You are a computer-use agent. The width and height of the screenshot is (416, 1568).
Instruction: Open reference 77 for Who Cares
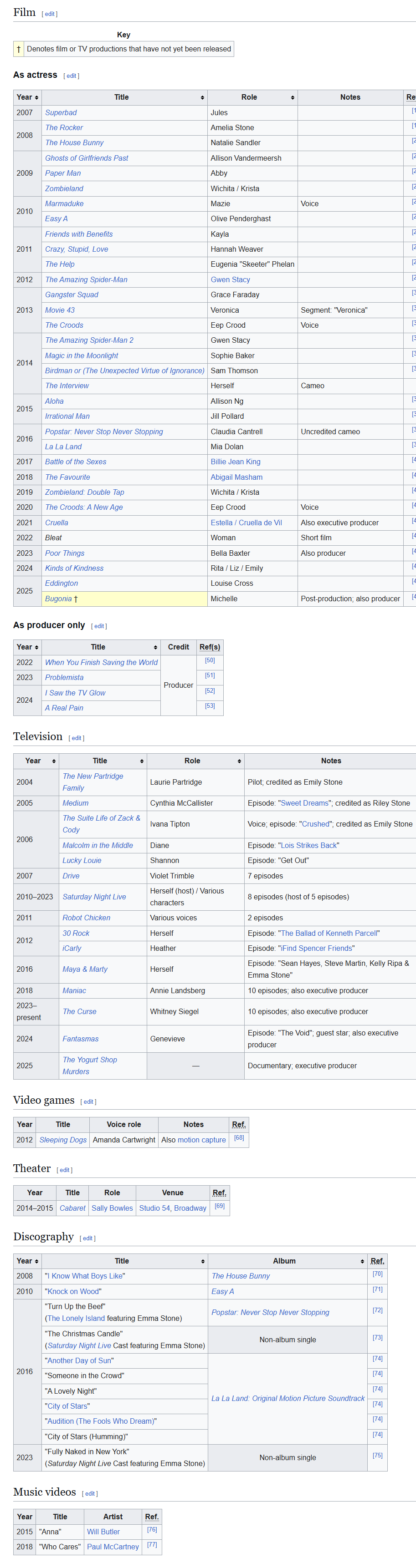click(x=152, y=1545)
